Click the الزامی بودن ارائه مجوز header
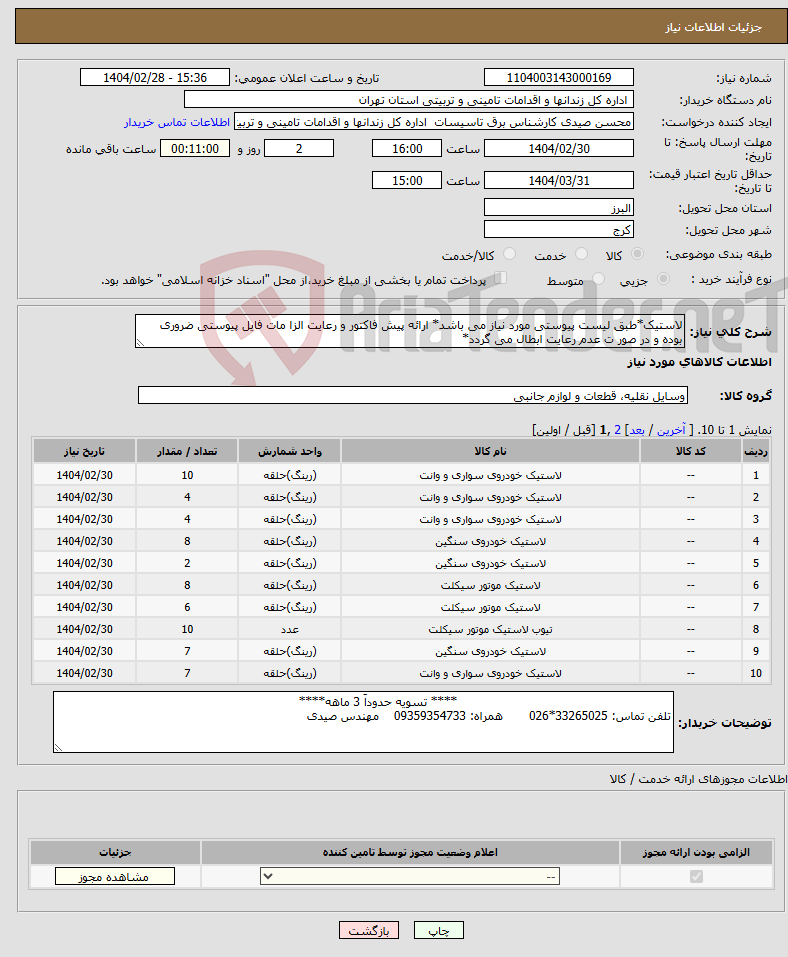Screen dimensions: 788x957 point(696,852)
